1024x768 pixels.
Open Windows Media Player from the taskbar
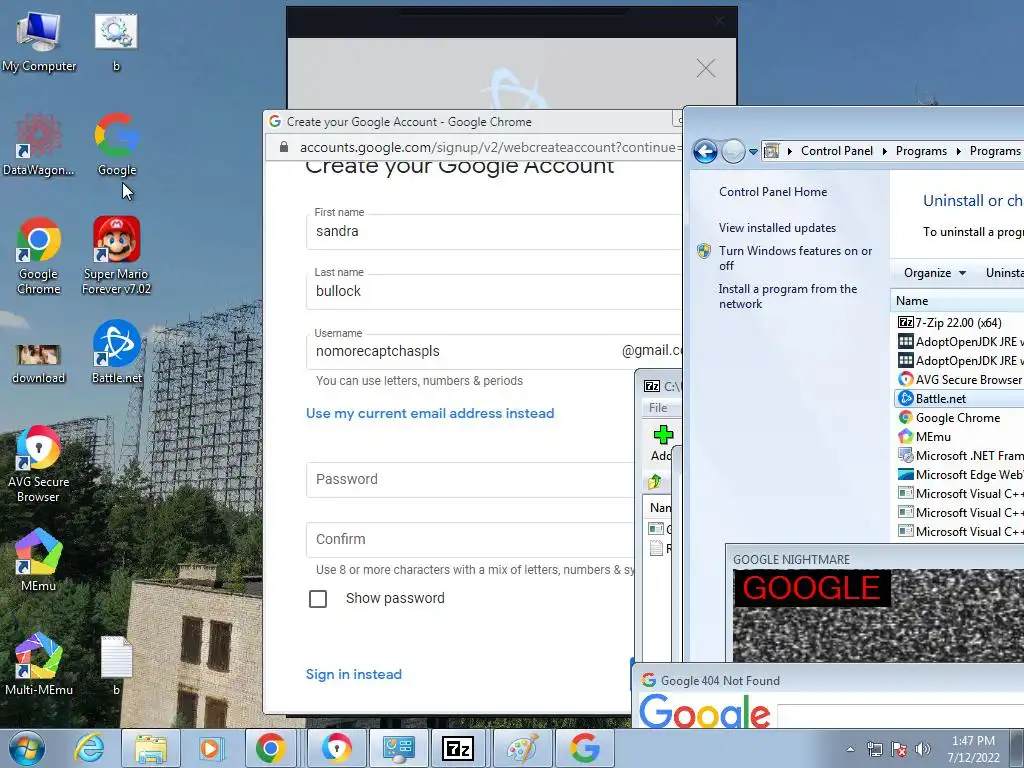coord(211,748)
